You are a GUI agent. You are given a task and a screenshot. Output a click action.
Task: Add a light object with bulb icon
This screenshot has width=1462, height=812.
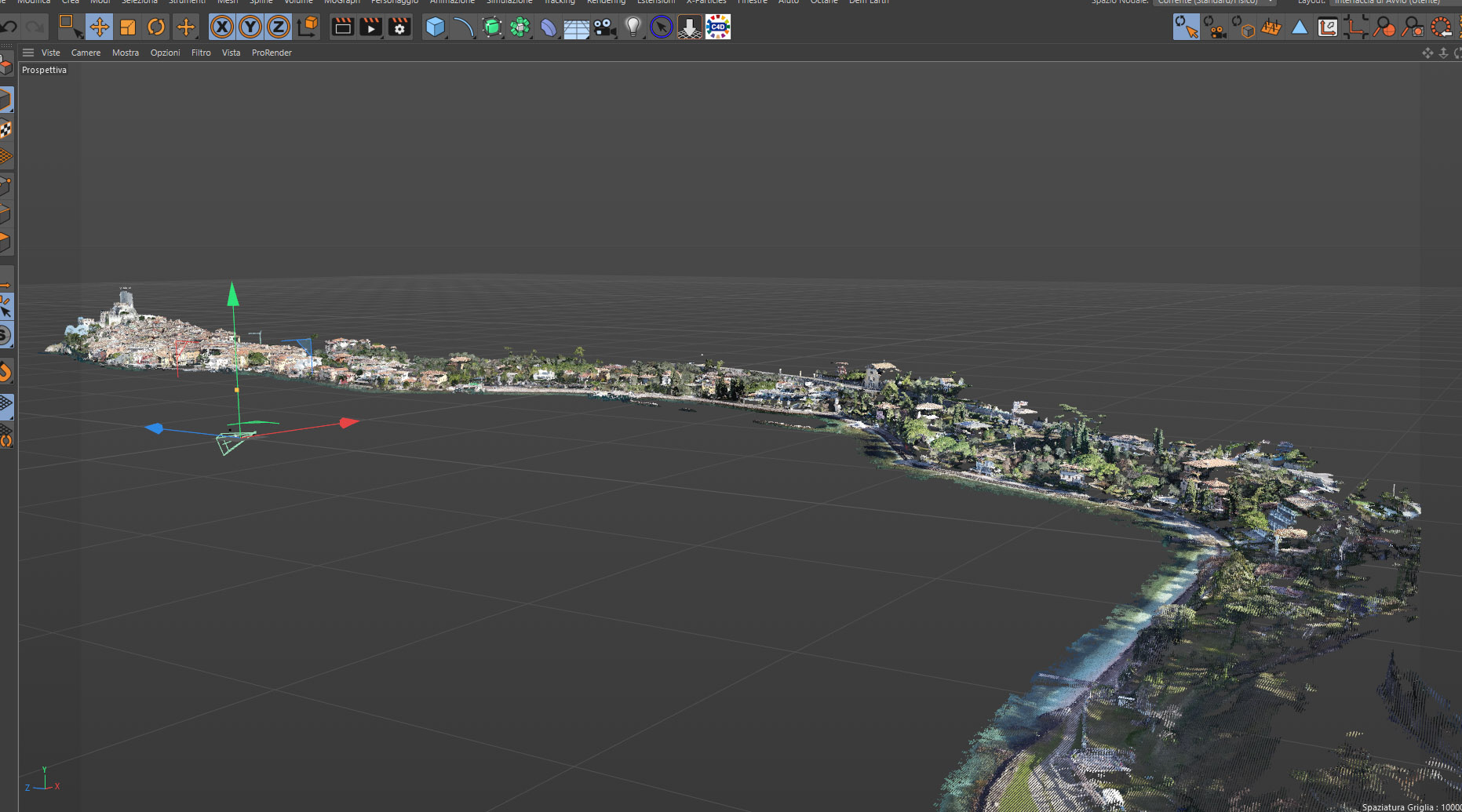coord(633,27)
